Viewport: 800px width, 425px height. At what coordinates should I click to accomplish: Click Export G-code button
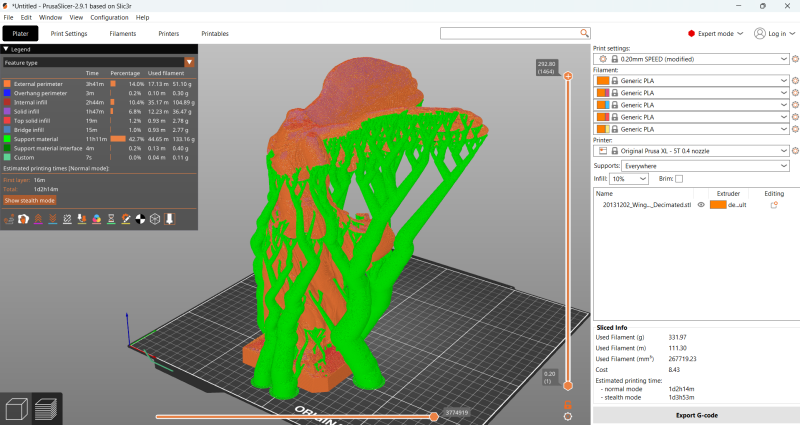pos(696,414)
